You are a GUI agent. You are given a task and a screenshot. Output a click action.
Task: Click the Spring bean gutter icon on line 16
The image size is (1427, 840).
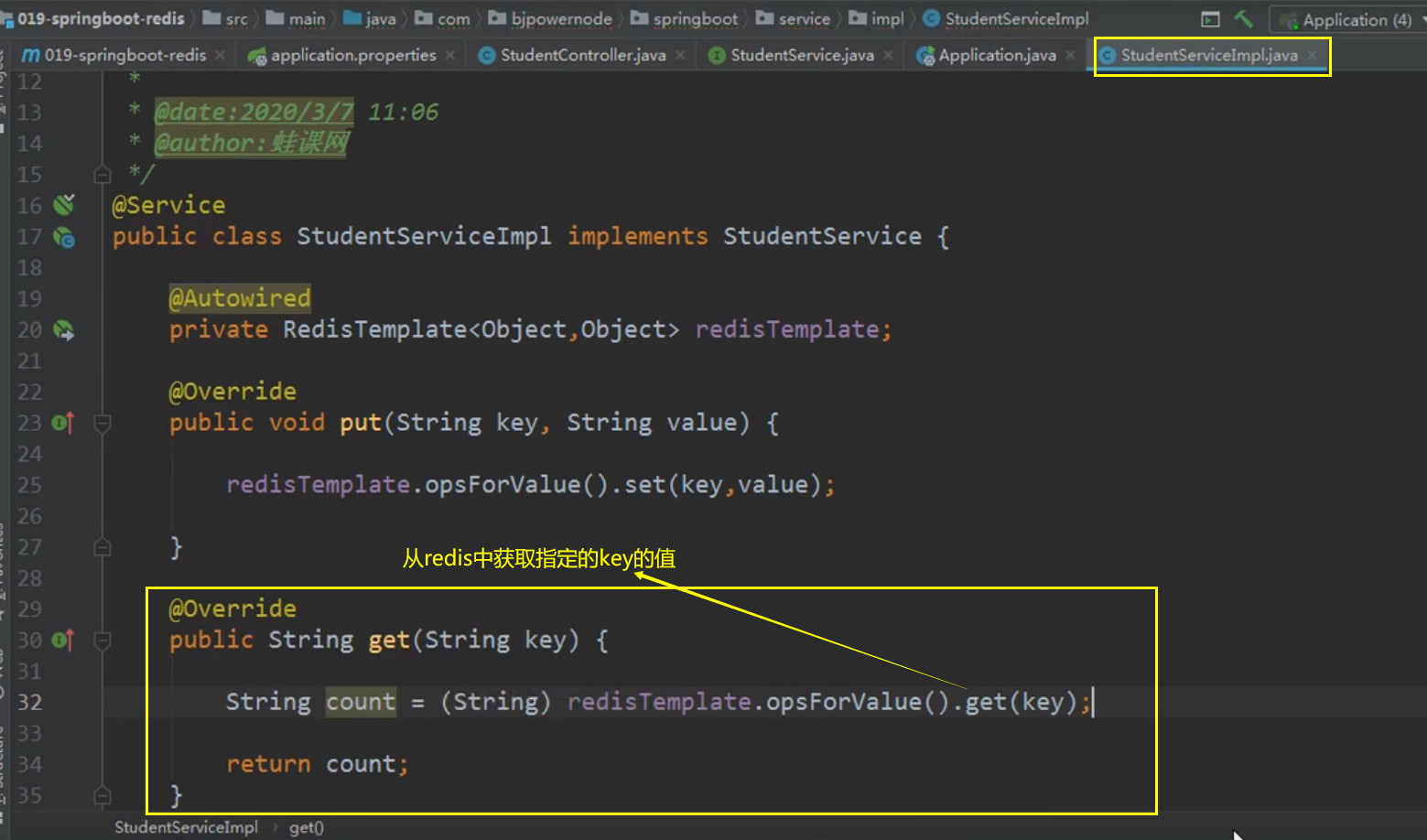pyautogui.click(x=63, y=204)
